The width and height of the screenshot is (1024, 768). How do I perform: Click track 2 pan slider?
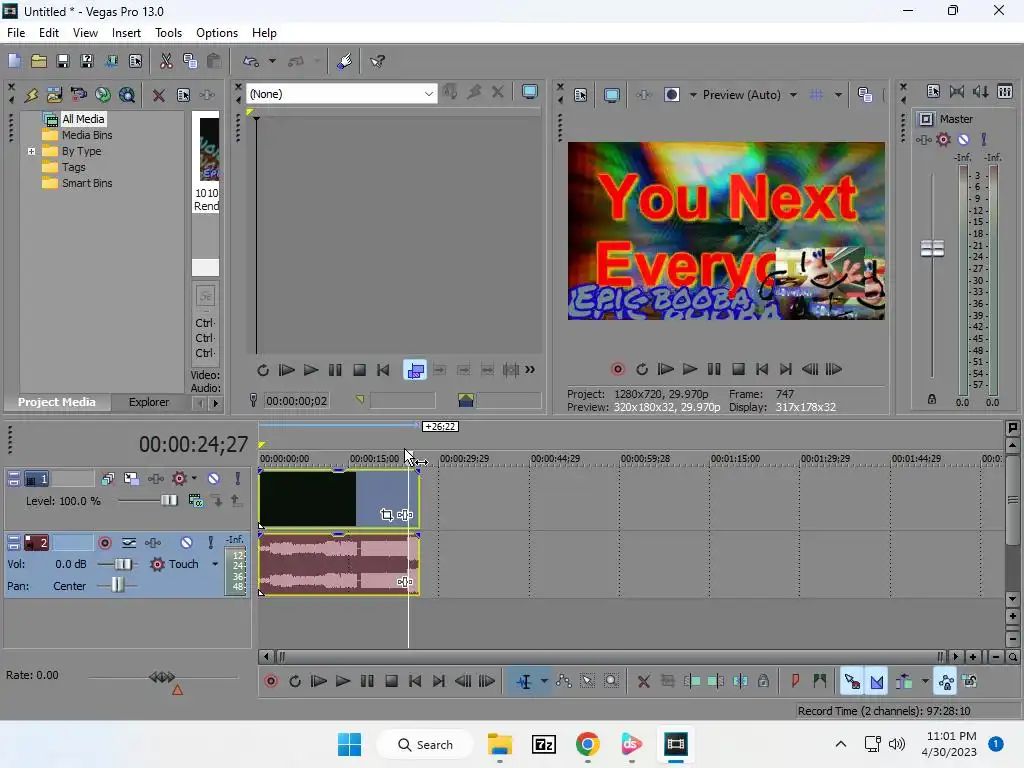click(x=117, y=586)
